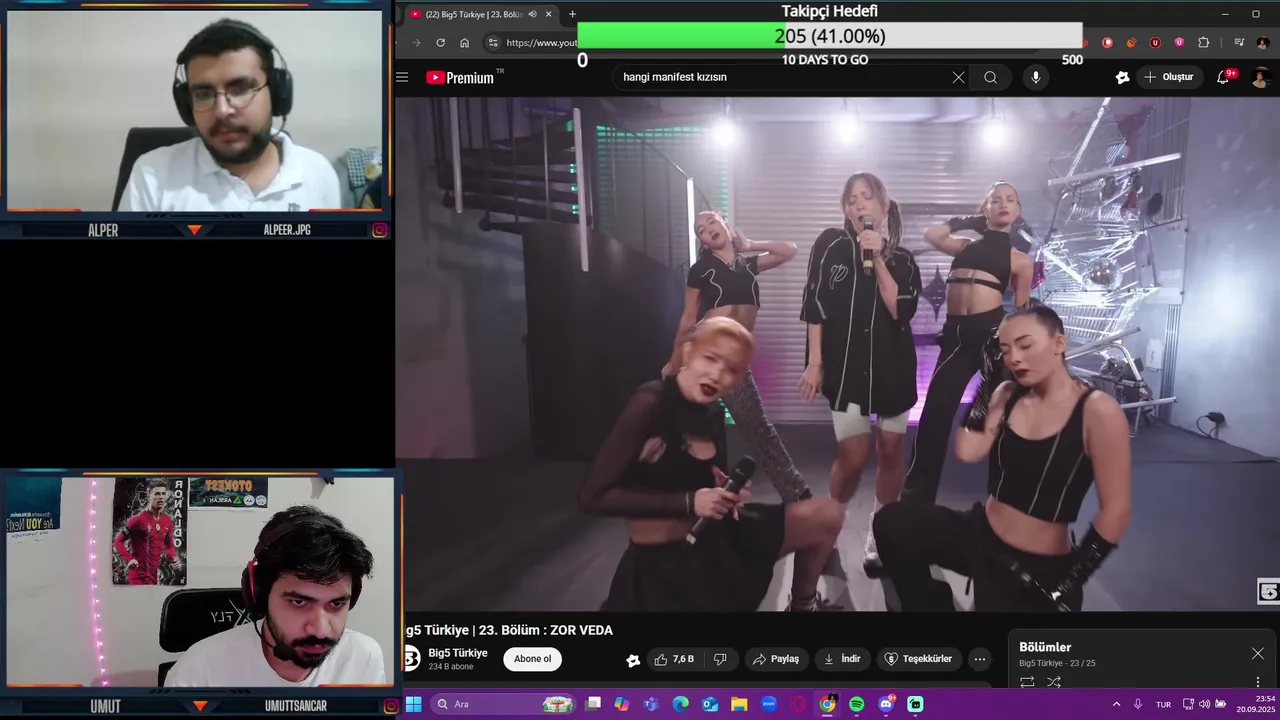Open YouTube account avatar menu
The width and height of the screenshot is (1280, 720).
pyautogui.click(x=1260, y=77)
